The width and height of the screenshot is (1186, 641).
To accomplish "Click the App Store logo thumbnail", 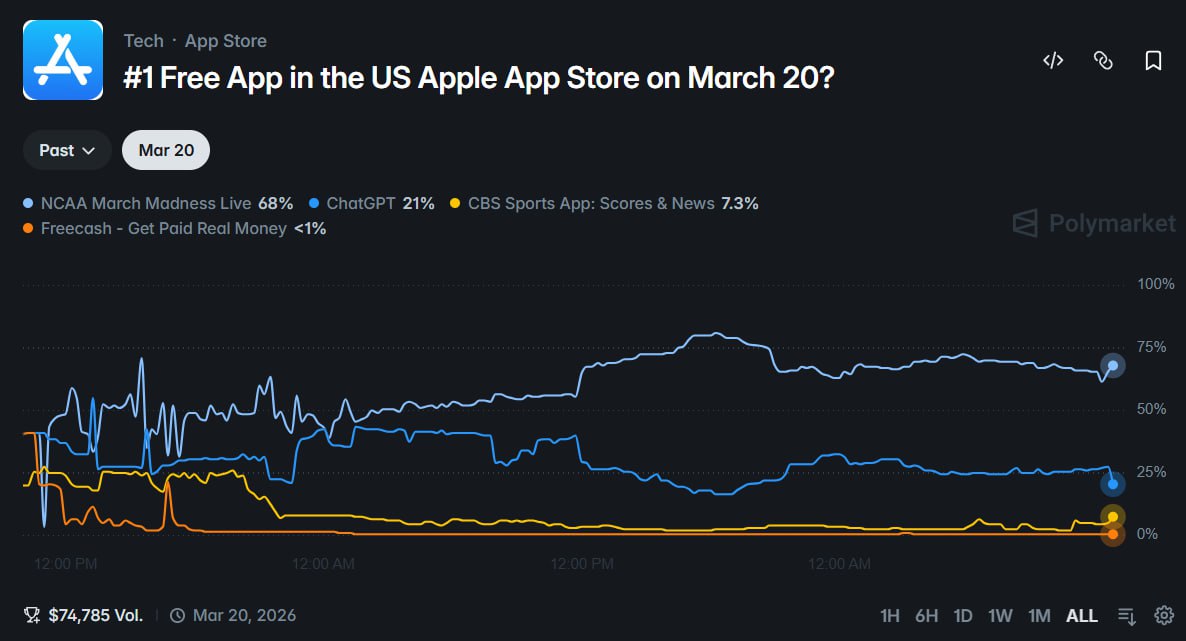I will click(63, 61).
